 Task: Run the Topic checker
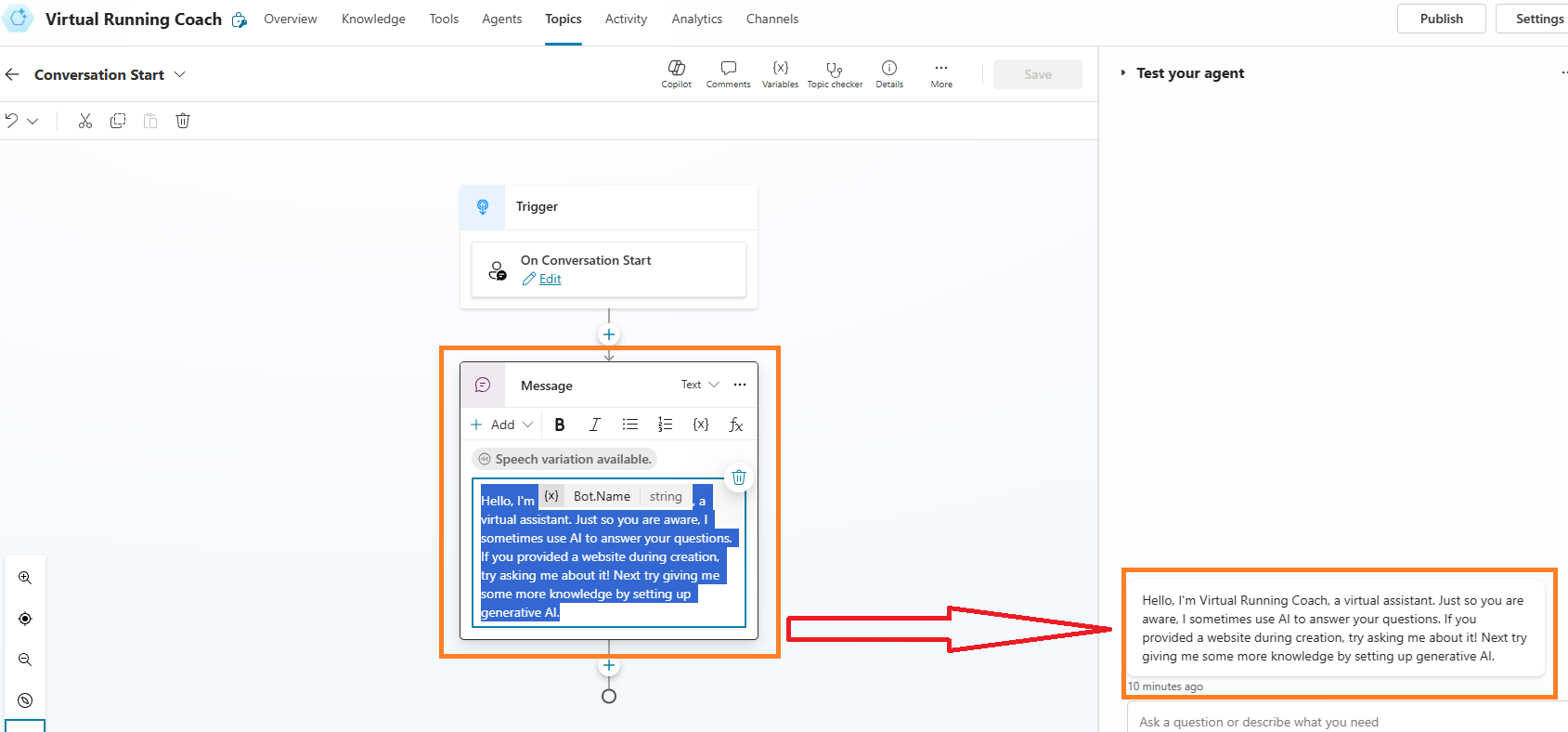[835, 73]
